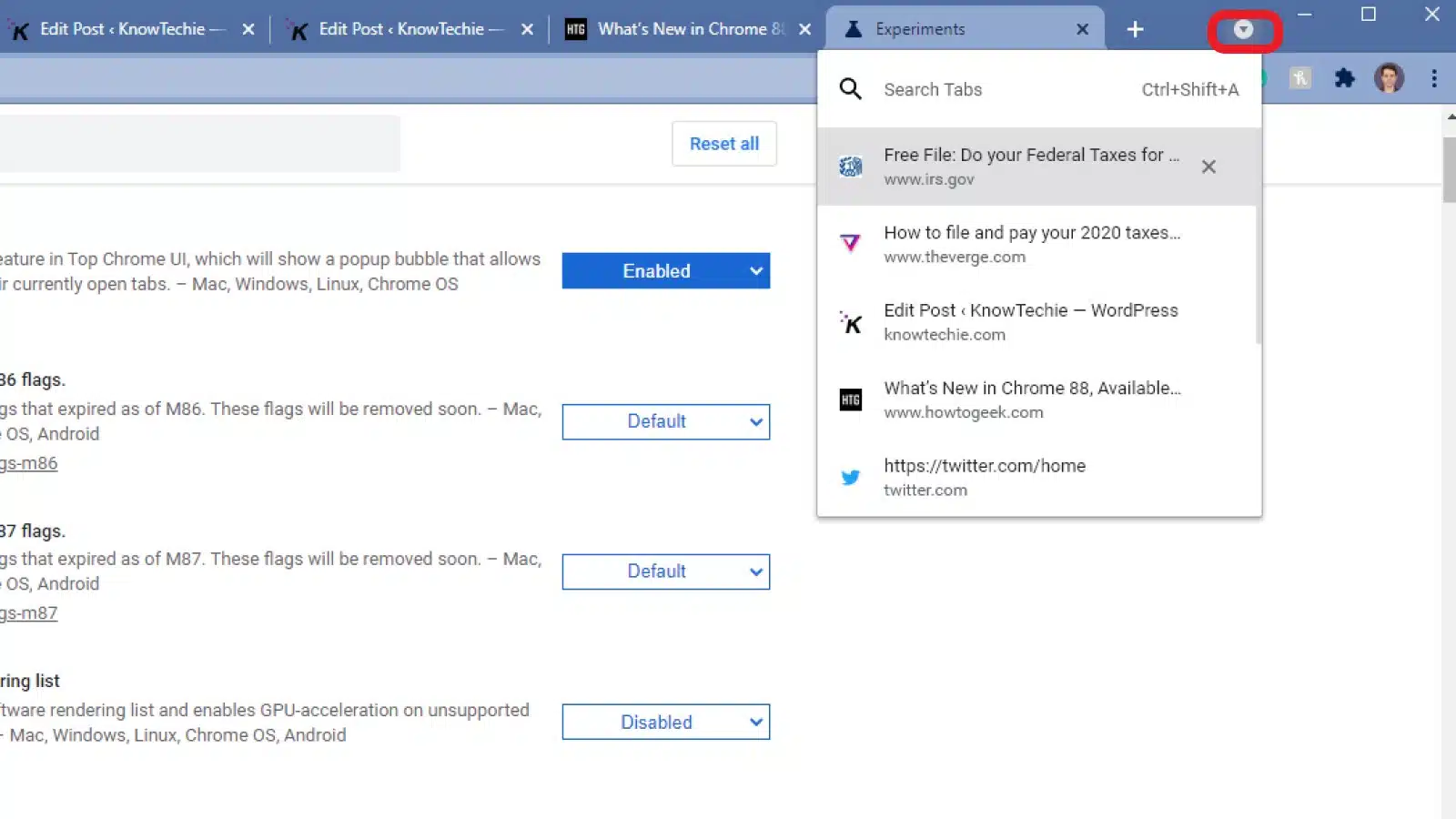1456x819 pixels.
Task: Close the Free File IRS entry
Action: (1208, 167)
